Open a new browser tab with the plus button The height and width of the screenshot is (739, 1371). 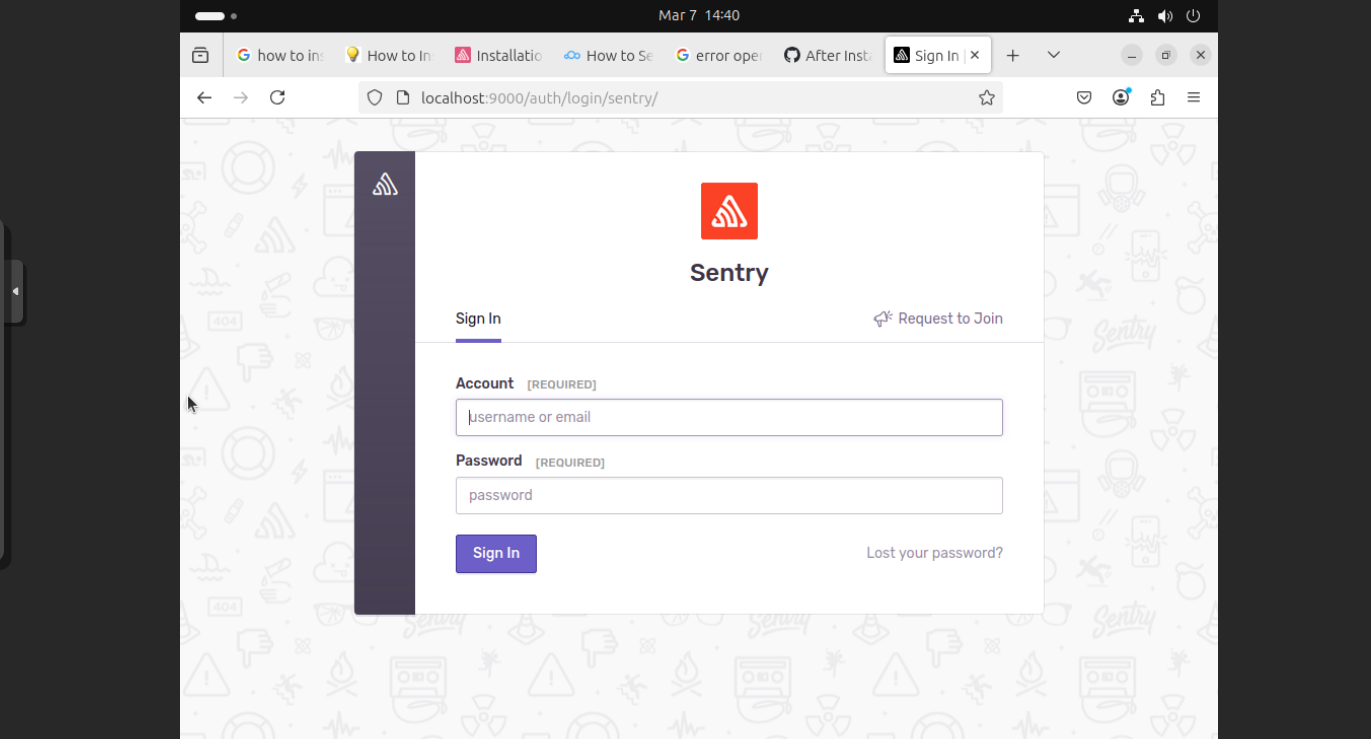(1013, 55)
